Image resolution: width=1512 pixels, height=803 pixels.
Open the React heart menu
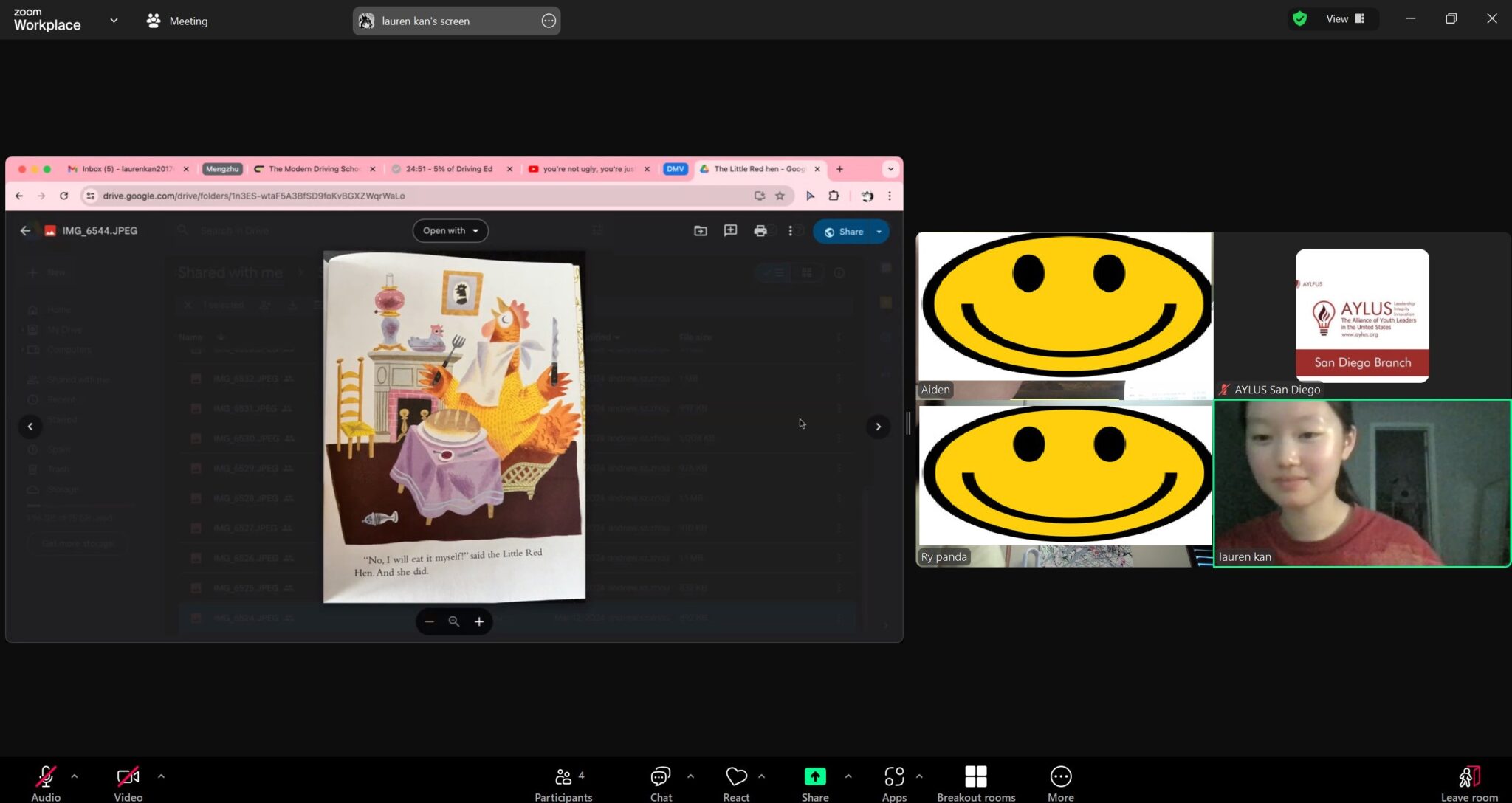pos(736,783)
